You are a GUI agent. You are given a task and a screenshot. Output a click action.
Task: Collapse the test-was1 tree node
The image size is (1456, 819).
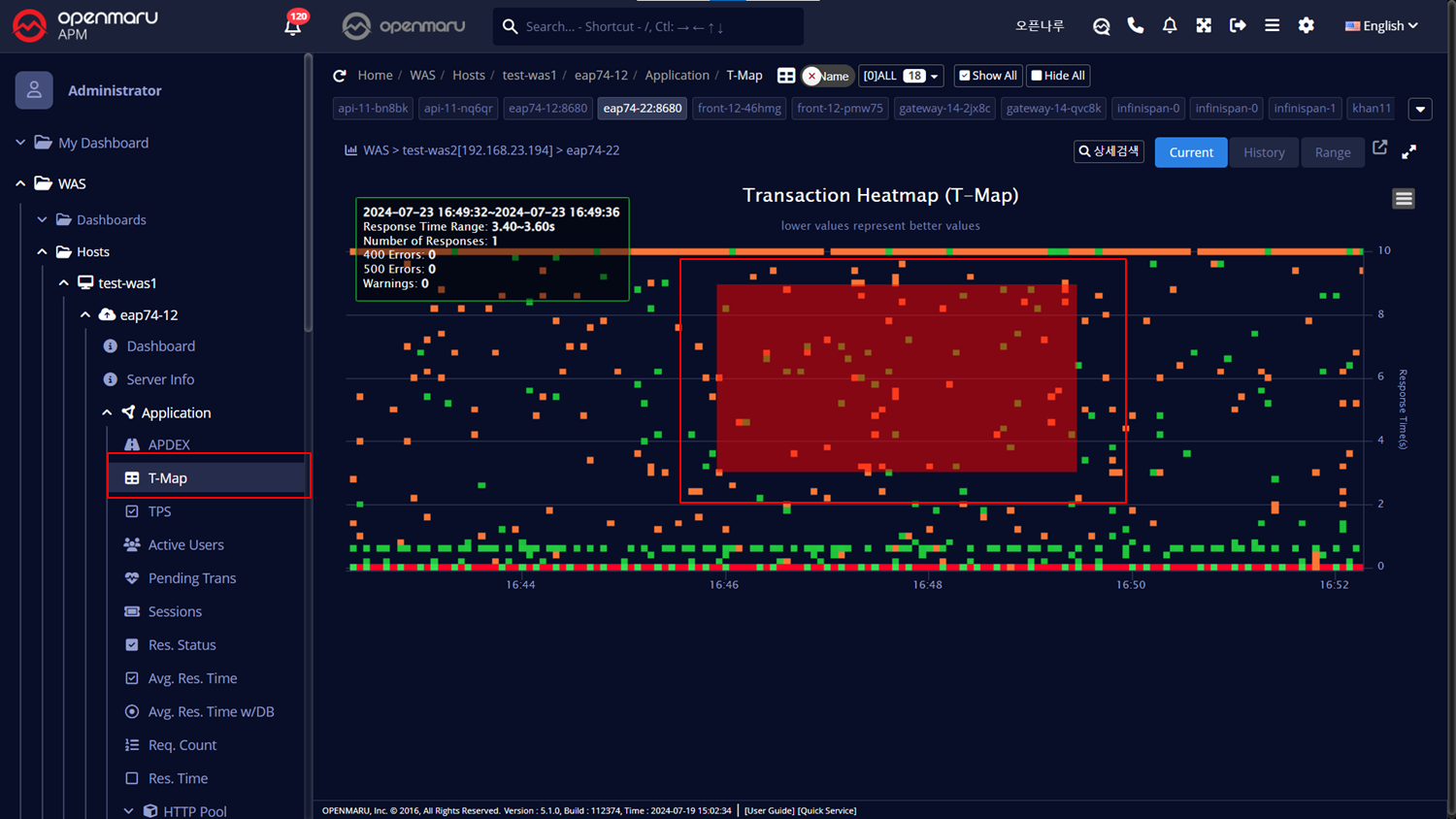click(64, 283)
